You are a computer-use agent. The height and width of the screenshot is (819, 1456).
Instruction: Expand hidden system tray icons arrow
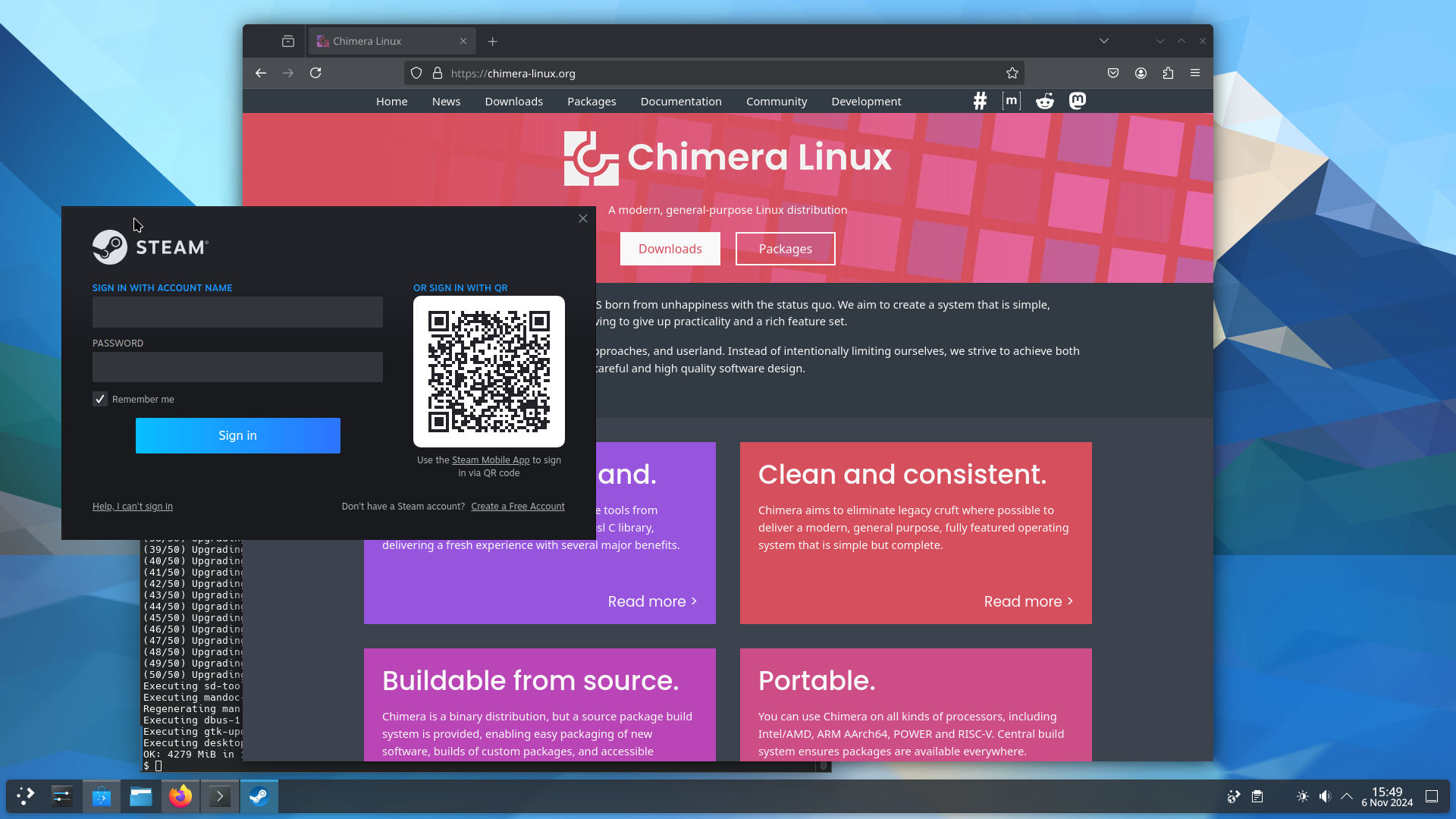(1347, 796)
